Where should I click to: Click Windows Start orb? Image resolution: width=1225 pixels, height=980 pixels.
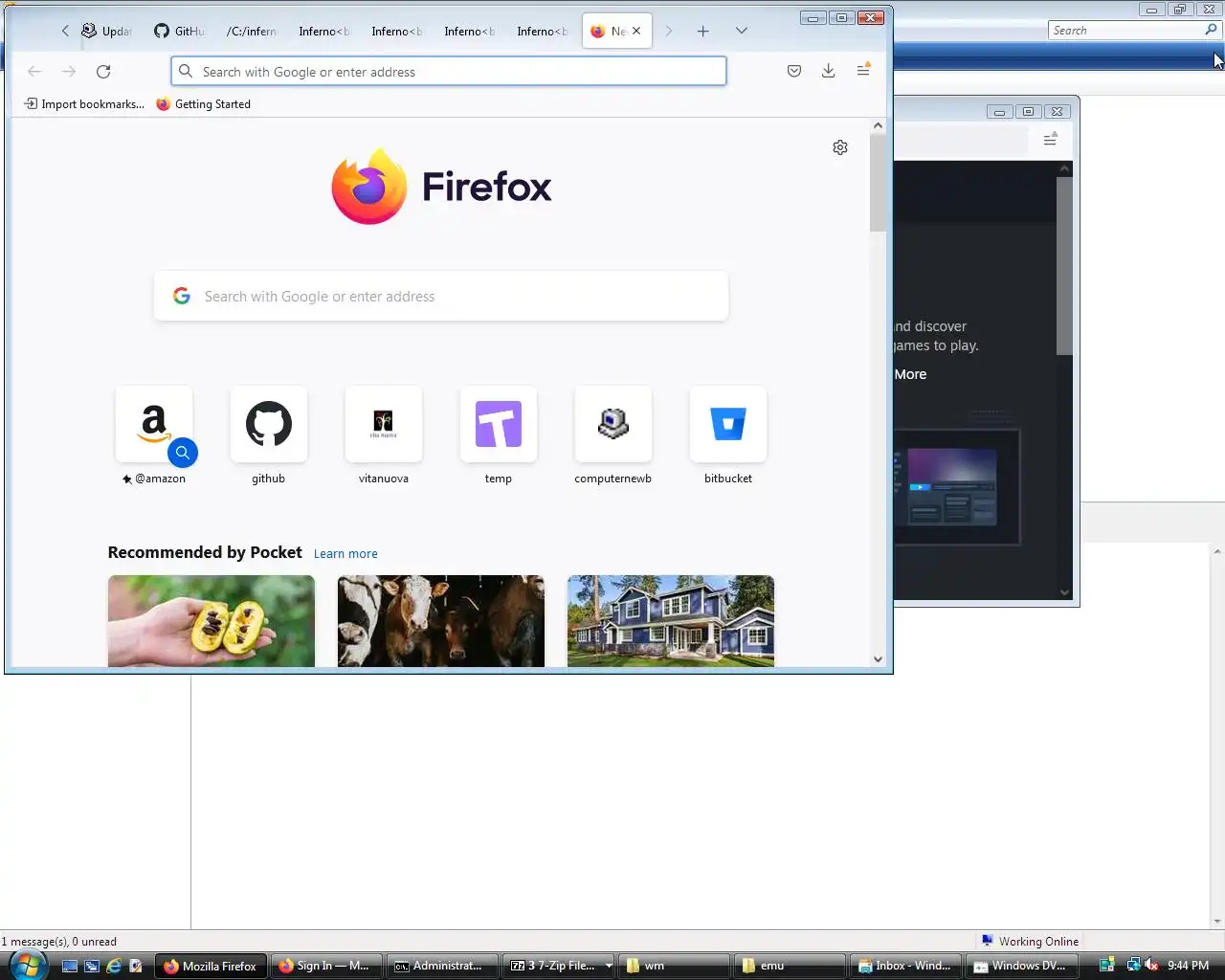tap(28, 965)
